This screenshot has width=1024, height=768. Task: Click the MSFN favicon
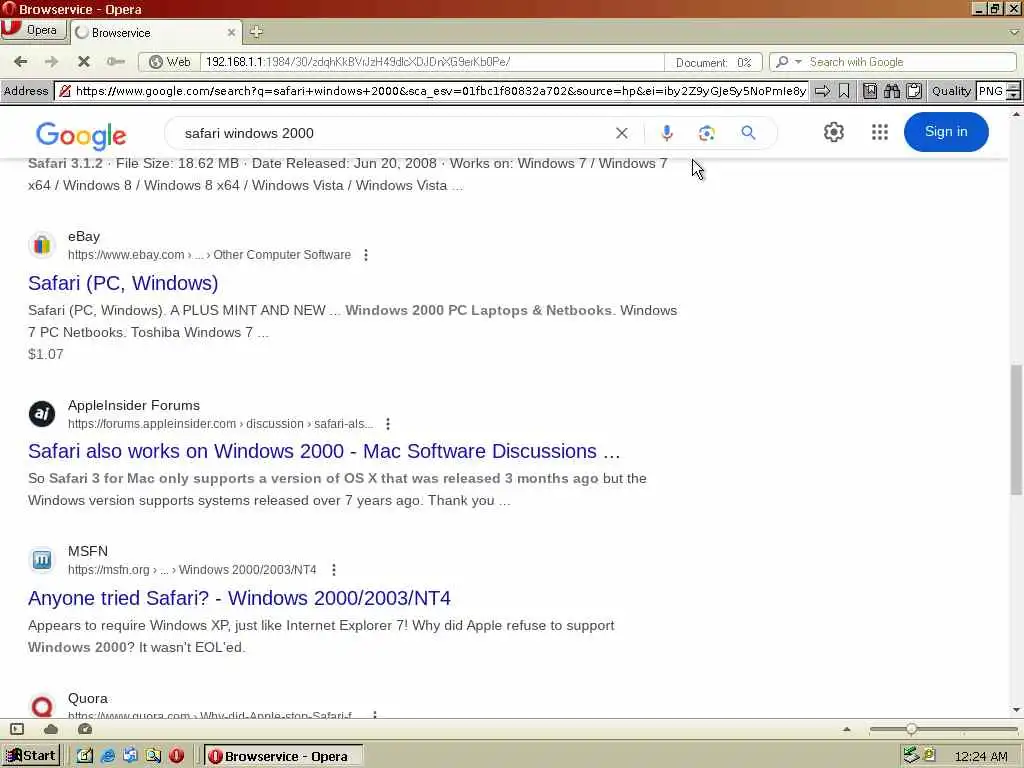(42, 560)
